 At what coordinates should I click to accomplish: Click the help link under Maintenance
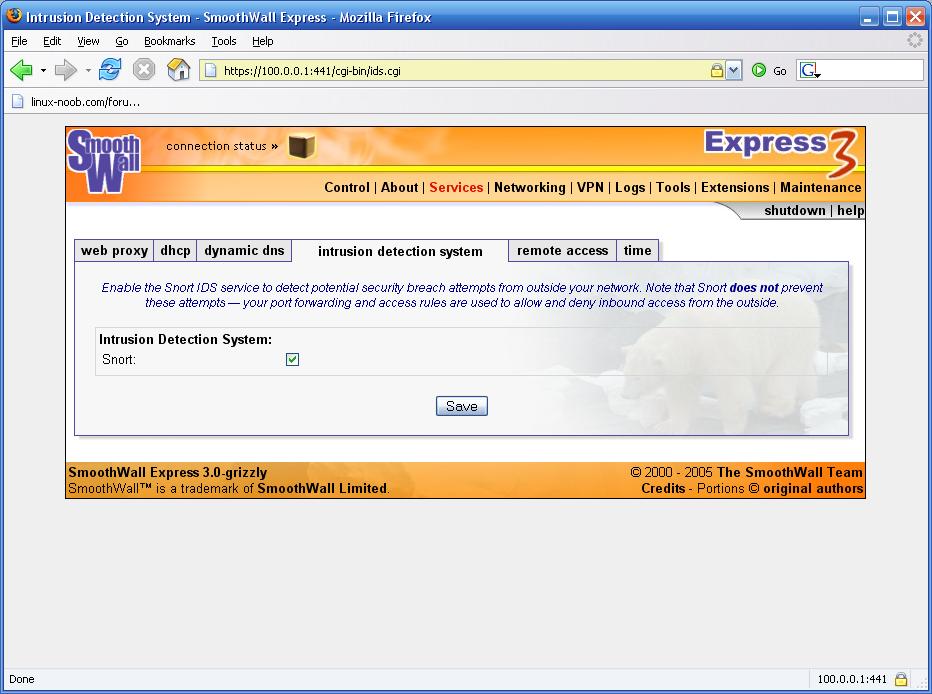tap(851, 210)
